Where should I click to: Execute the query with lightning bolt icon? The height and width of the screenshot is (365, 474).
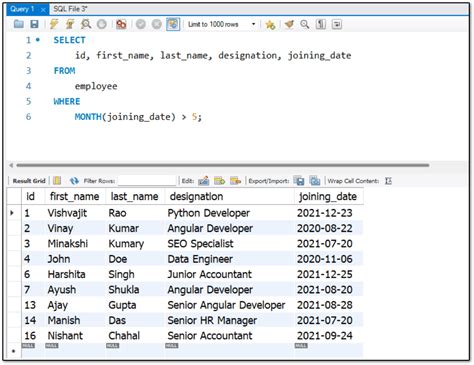coord(54,24)
